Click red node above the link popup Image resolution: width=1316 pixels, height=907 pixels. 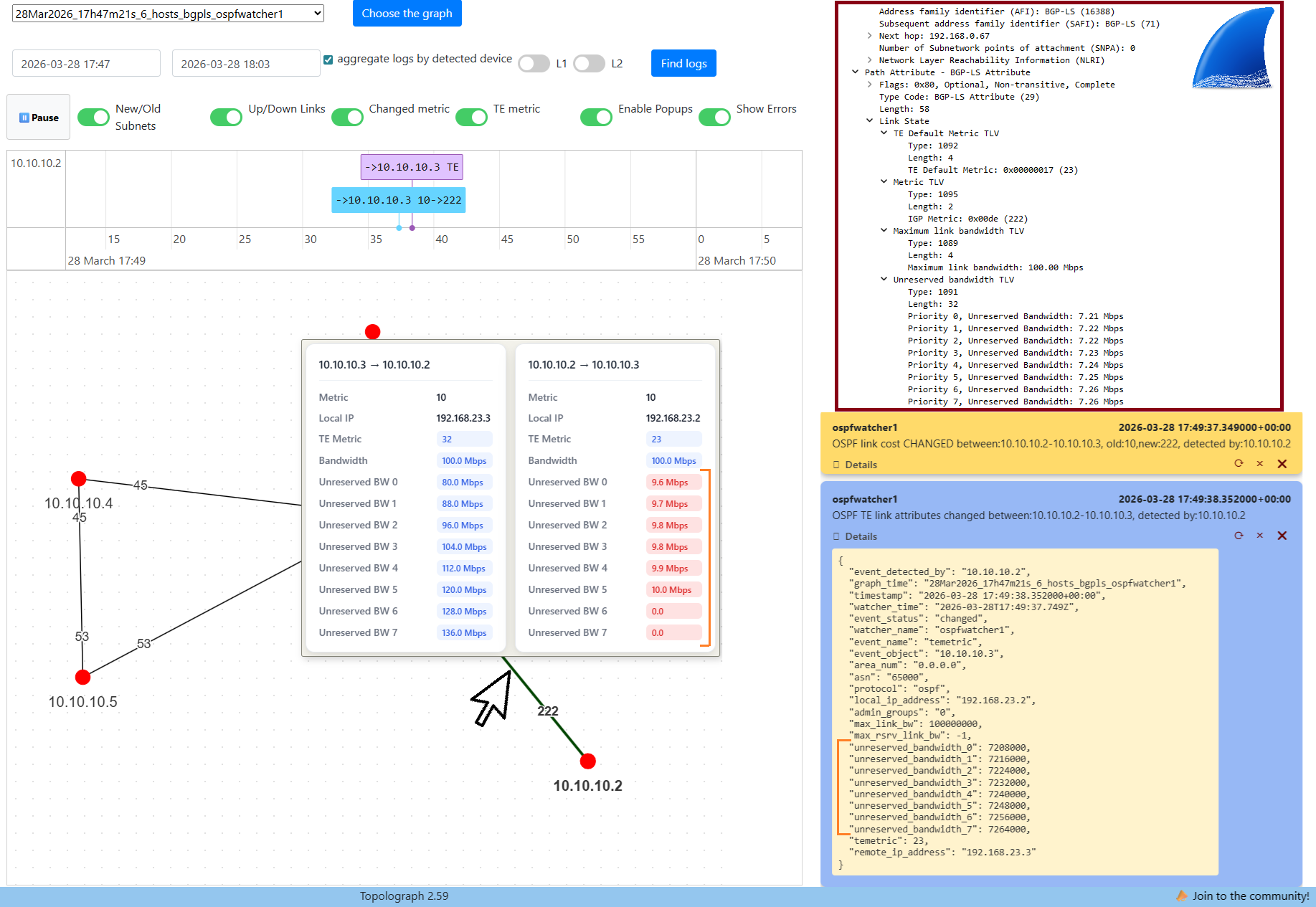click(372, 331)
